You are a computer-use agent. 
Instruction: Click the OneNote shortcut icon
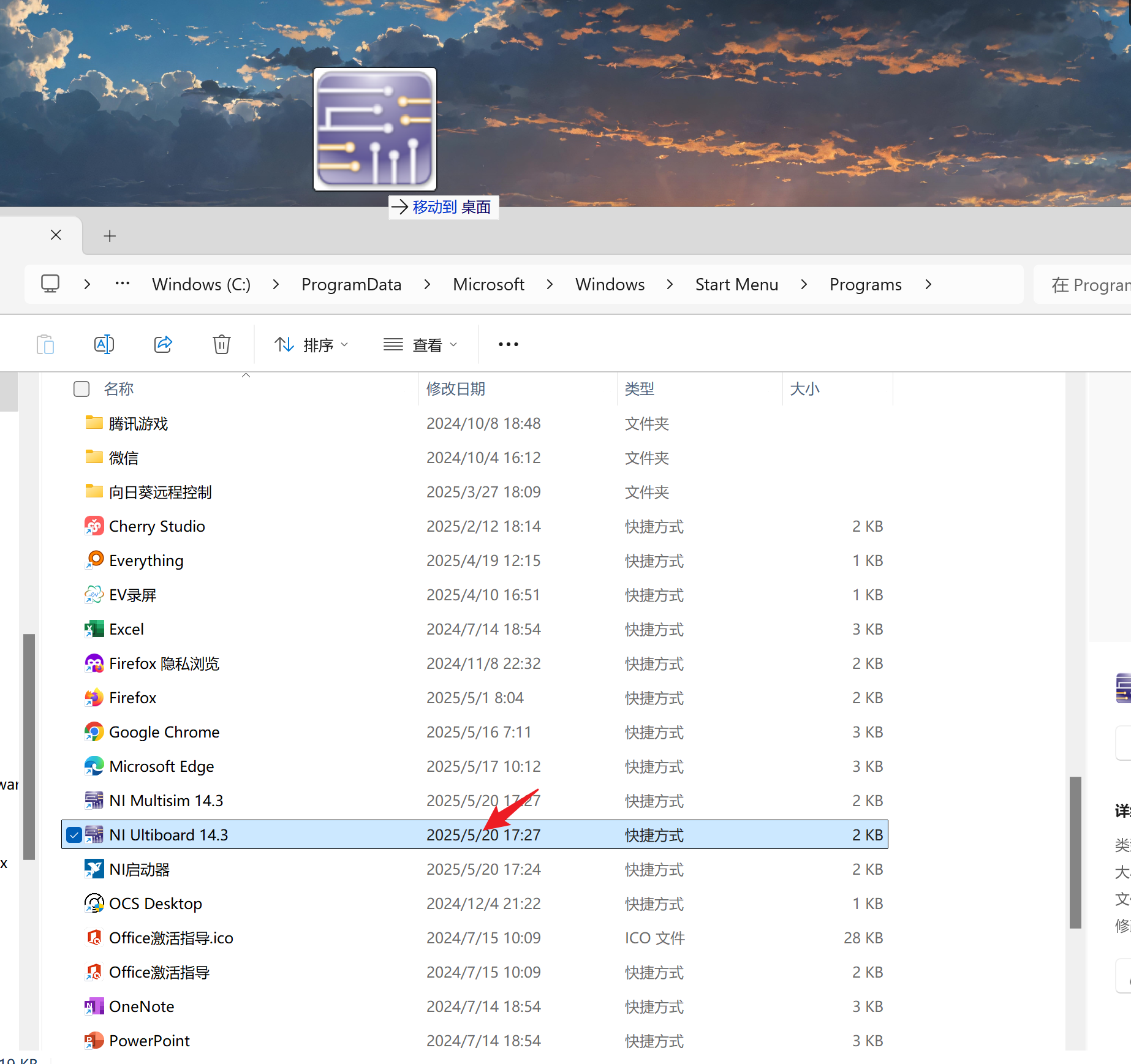tap(94, 1006)
